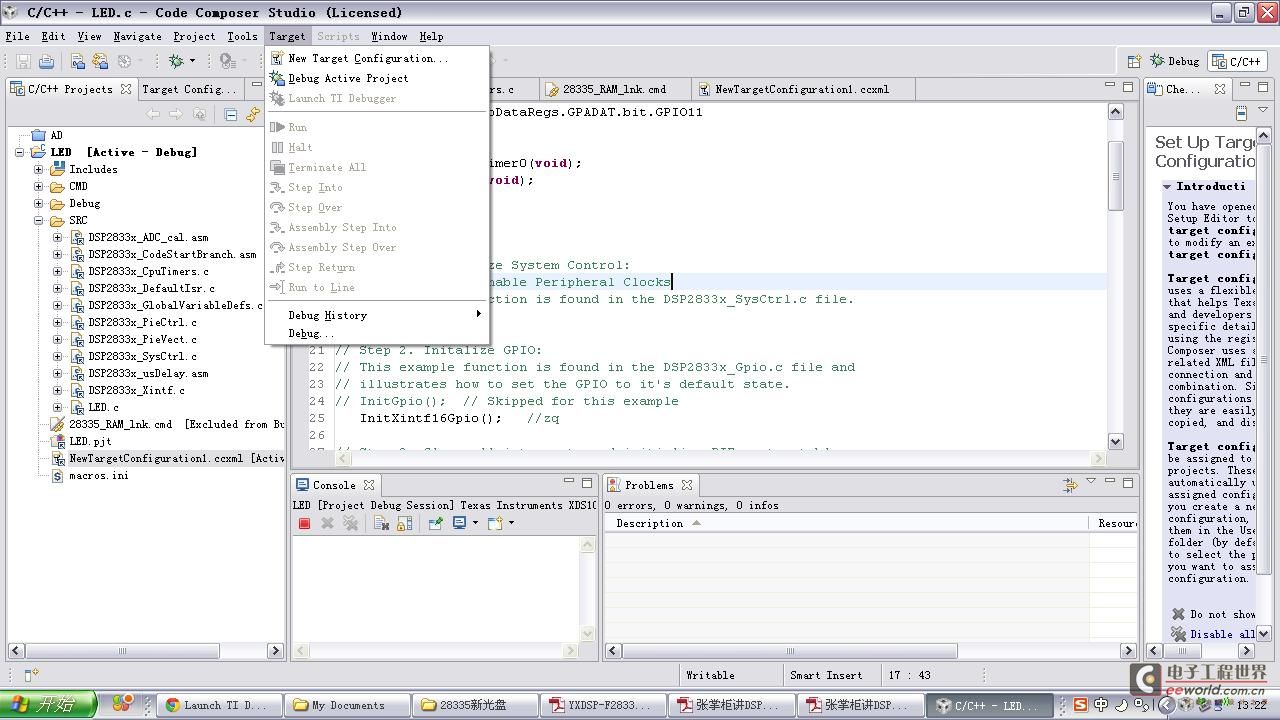1280x720 pixels.
Task: Open the Launch TI D... Chrome taskbar item
Action: (220, 705)
